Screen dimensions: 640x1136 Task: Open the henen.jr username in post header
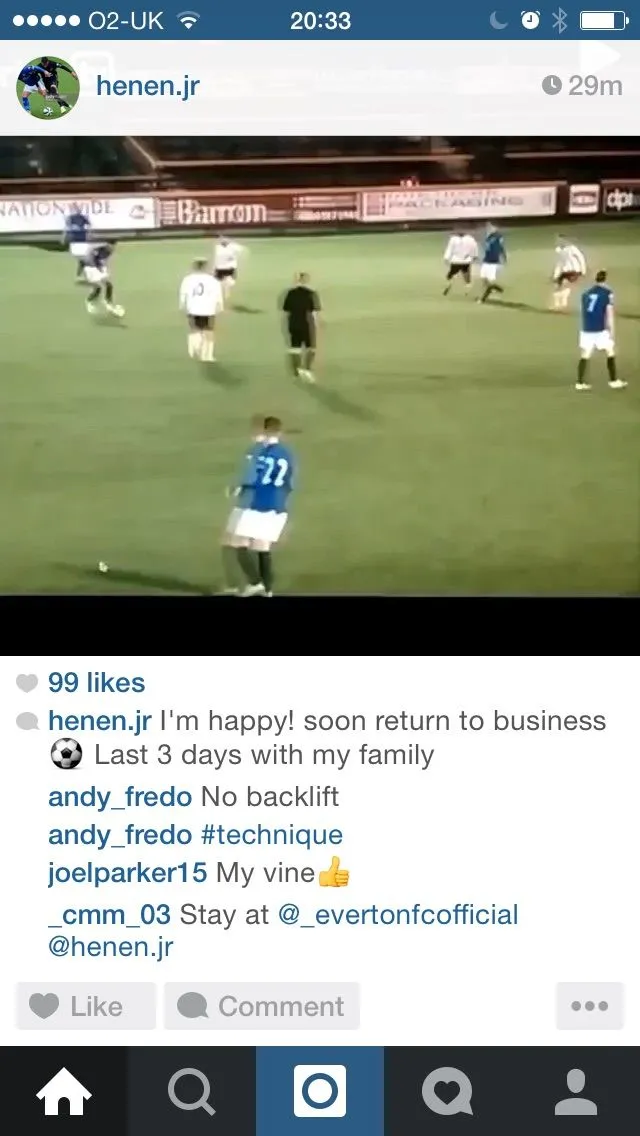pyautogui.click(x=148, y=86)
